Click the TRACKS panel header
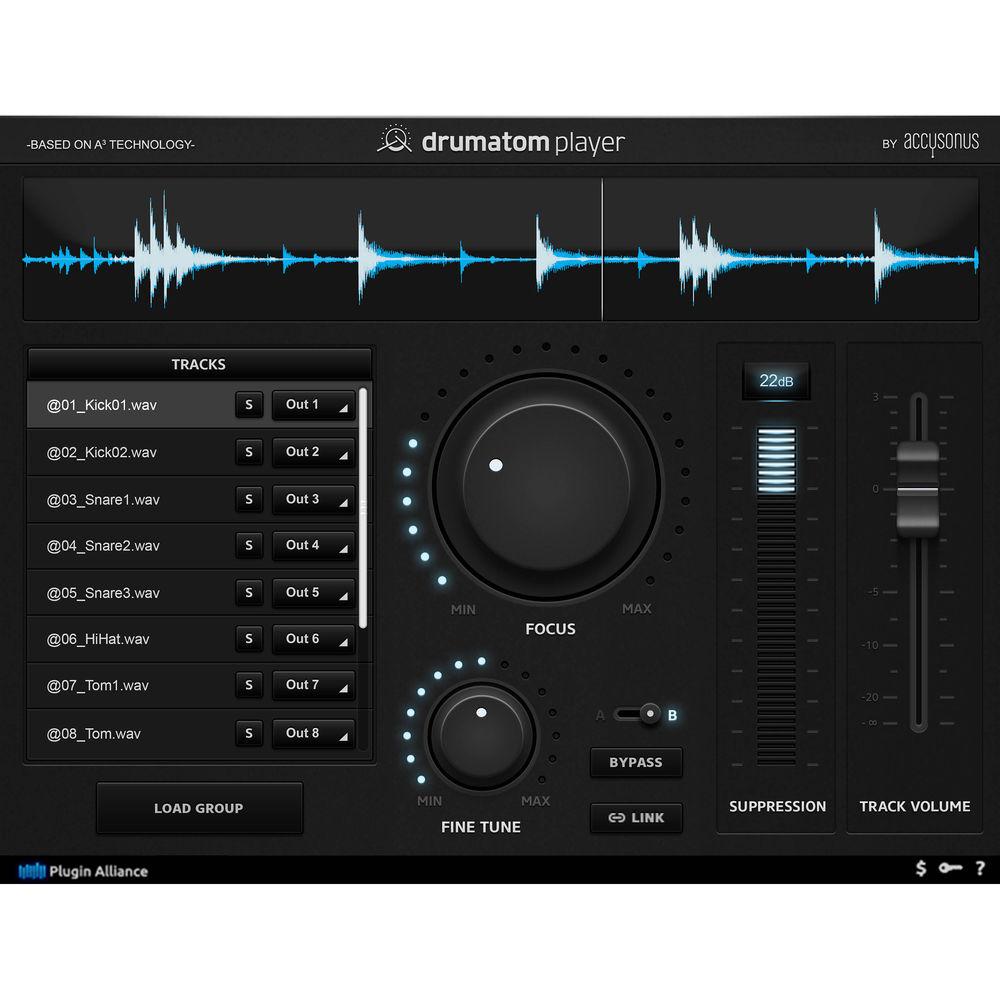This screenshot has width=1000, height=1000. pyautogui.click(x=199, y=364)
